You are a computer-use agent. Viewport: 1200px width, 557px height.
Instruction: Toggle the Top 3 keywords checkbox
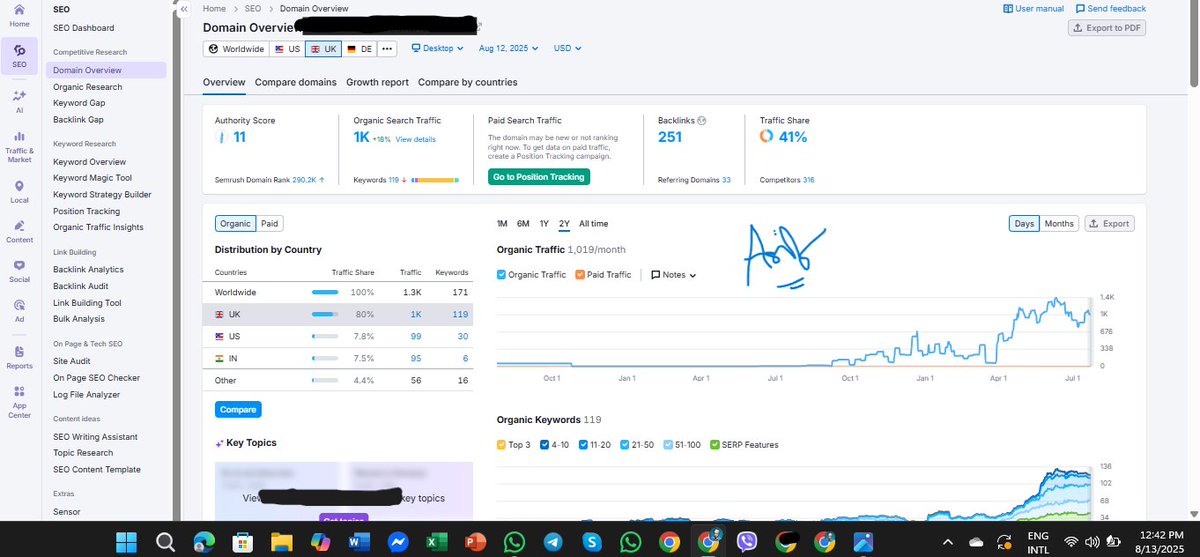[502, 444]
